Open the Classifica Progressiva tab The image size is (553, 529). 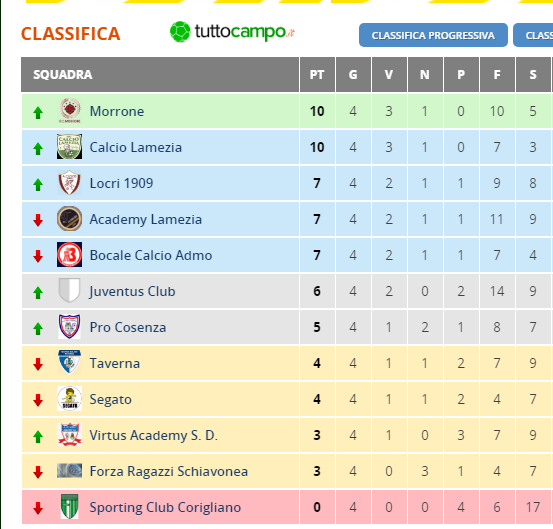(x=433, y=35)
